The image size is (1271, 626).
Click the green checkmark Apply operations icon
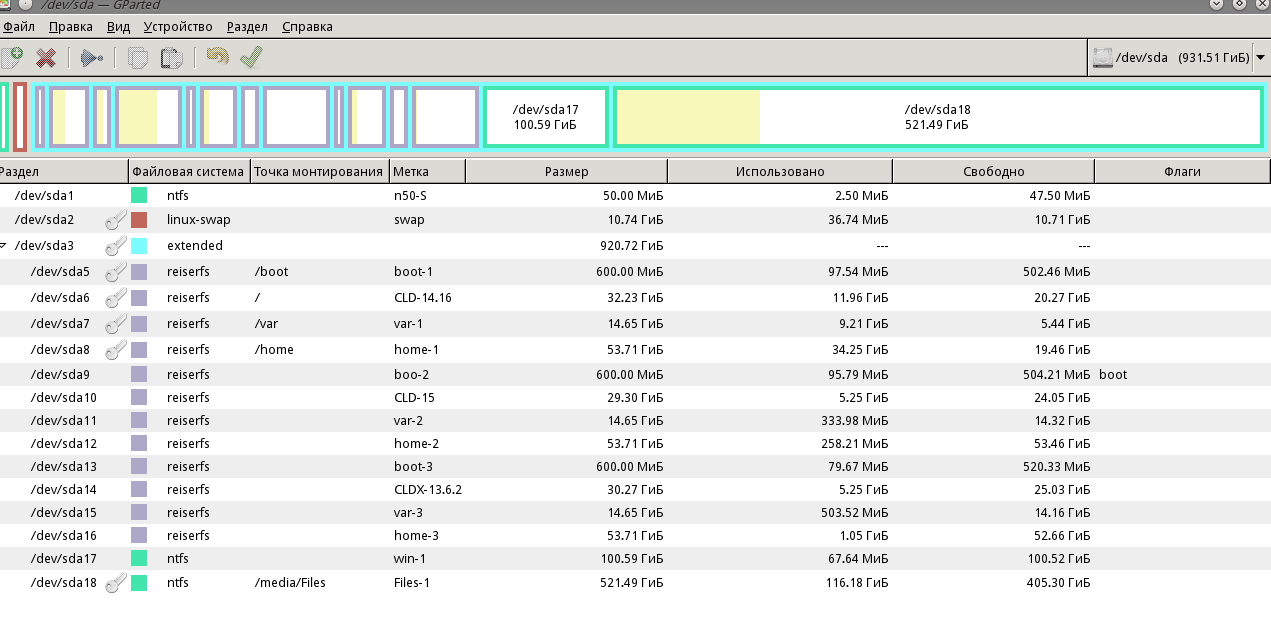[251, 56]
